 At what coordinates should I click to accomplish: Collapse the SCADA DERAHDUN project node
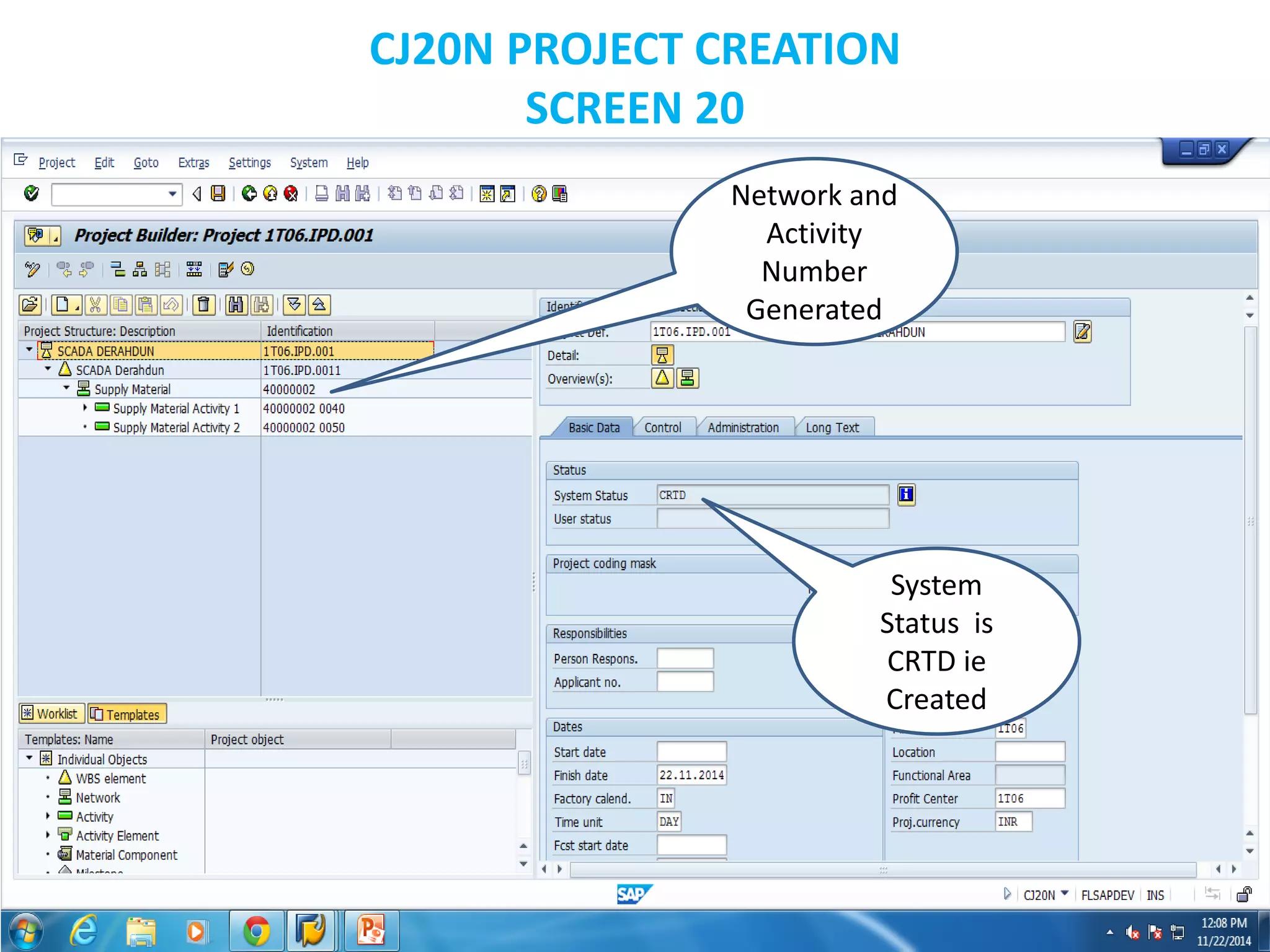pyautogui.click(x=29, y=350)
